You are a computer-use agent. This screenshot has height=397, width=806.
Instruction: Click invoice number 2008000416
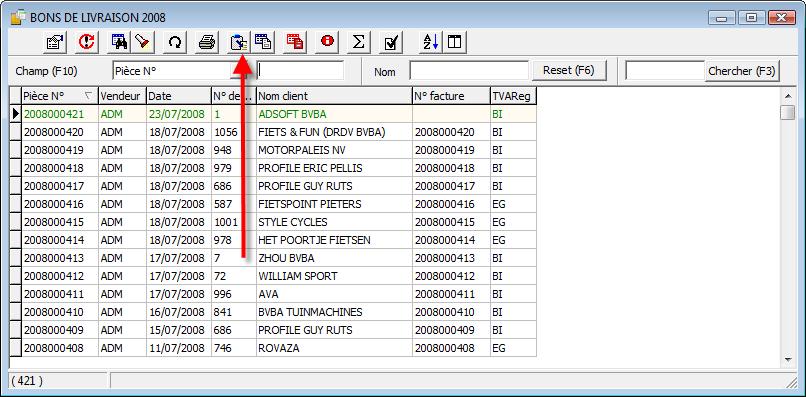point(445,204)
